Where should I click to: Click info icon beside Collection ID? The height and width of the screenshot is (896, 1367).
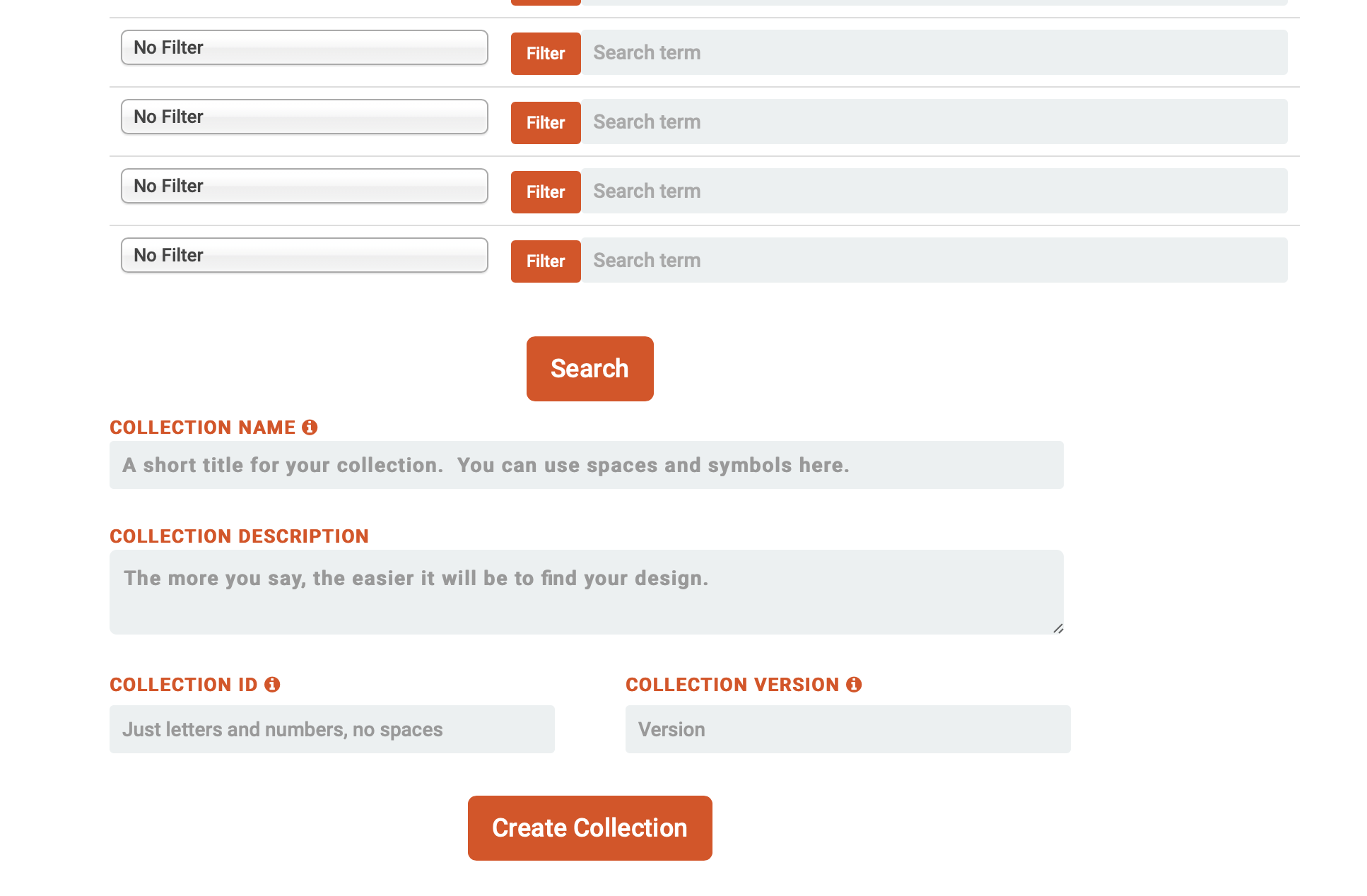(x=272, y=685)
